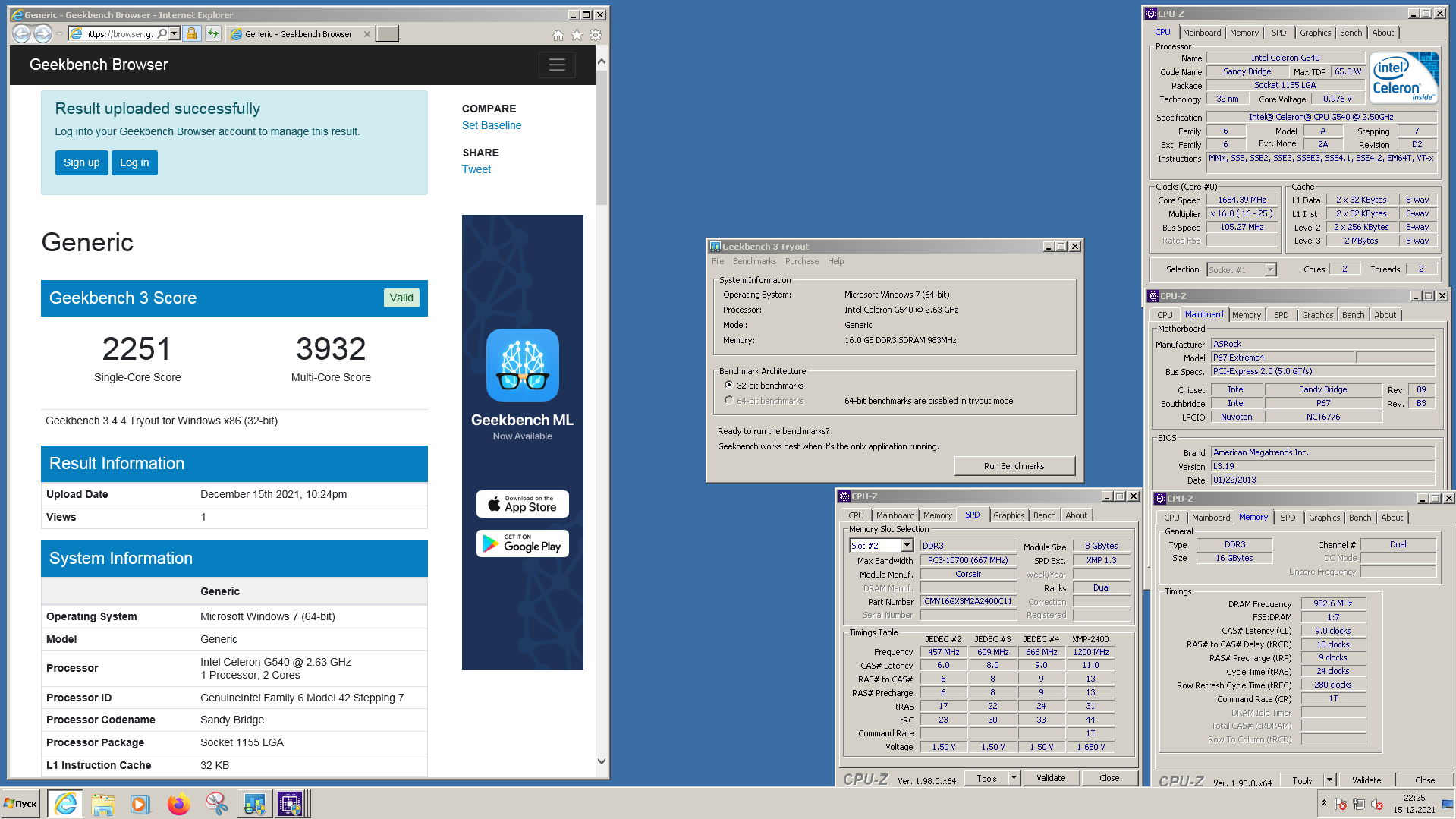Open the Help menu in Geekbench 3
The height and width of the screenshot is (819, 1456).
coord(835,261)
